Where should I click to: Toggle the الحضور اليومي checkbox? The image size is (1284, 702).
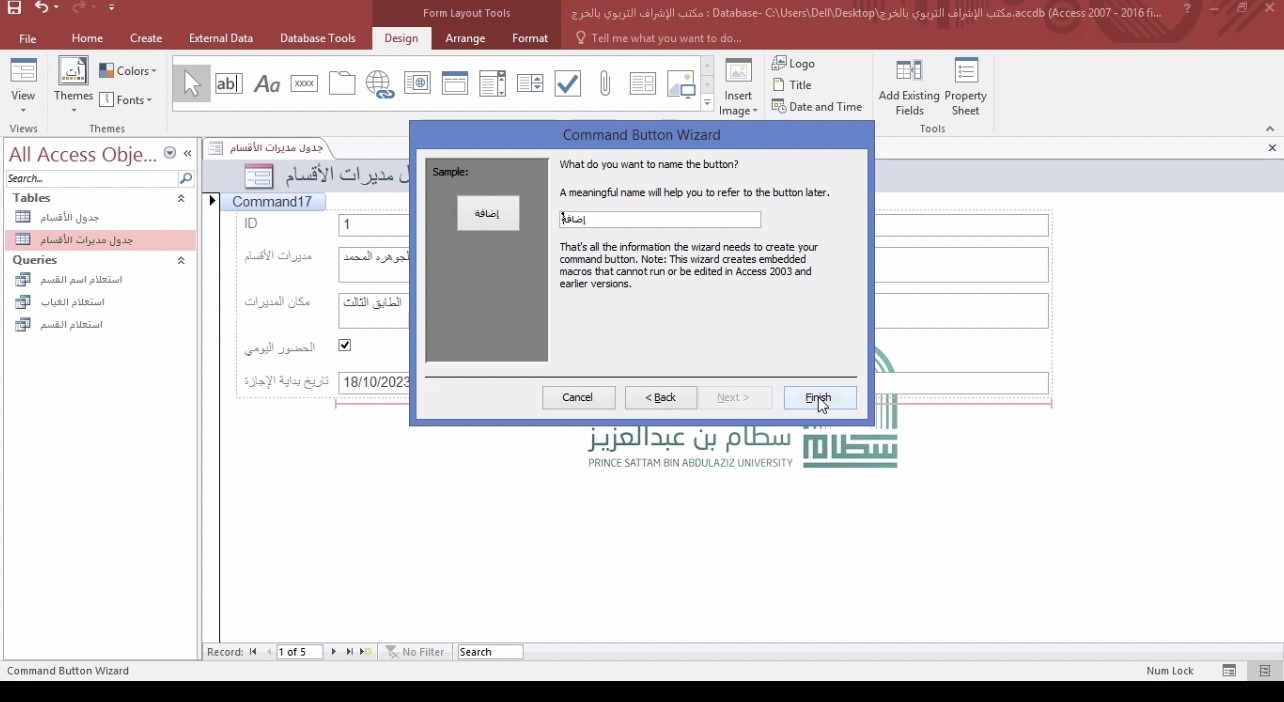coord(345,345)
